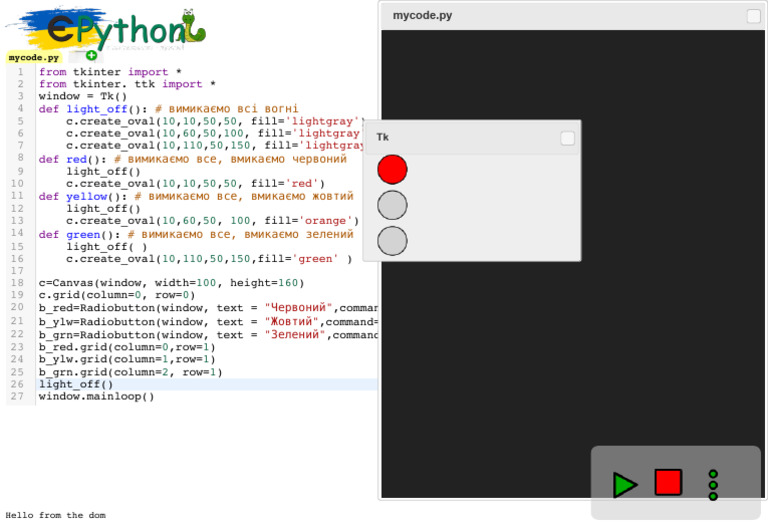Click the middle gray traffic light circle
Image resolution: width=768 pixels, height=527 pixels.
(x=392, y=205)
